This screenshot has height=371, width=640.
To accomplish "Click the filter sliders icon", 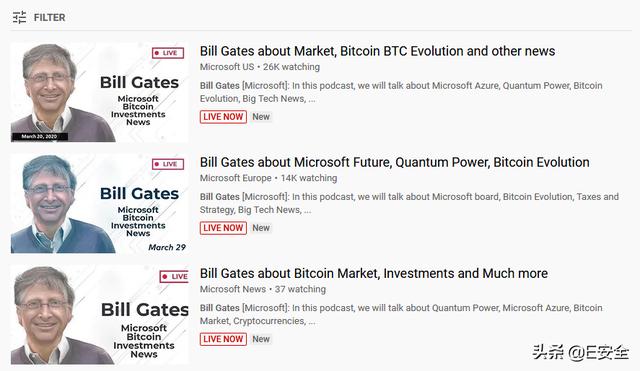I will point(19,18).
